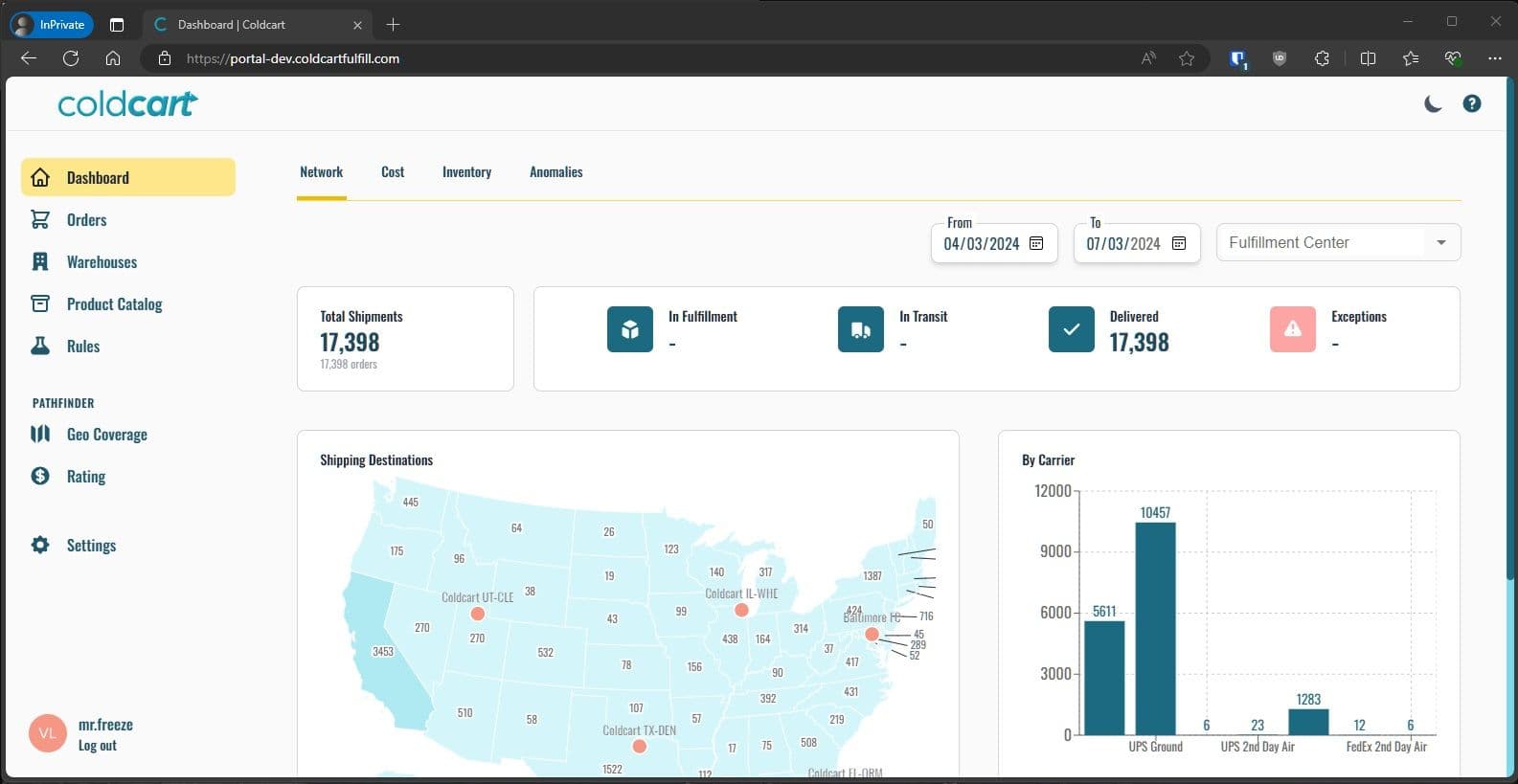
Task: Click the InPrivate profile badge
Action: [52, 24]
